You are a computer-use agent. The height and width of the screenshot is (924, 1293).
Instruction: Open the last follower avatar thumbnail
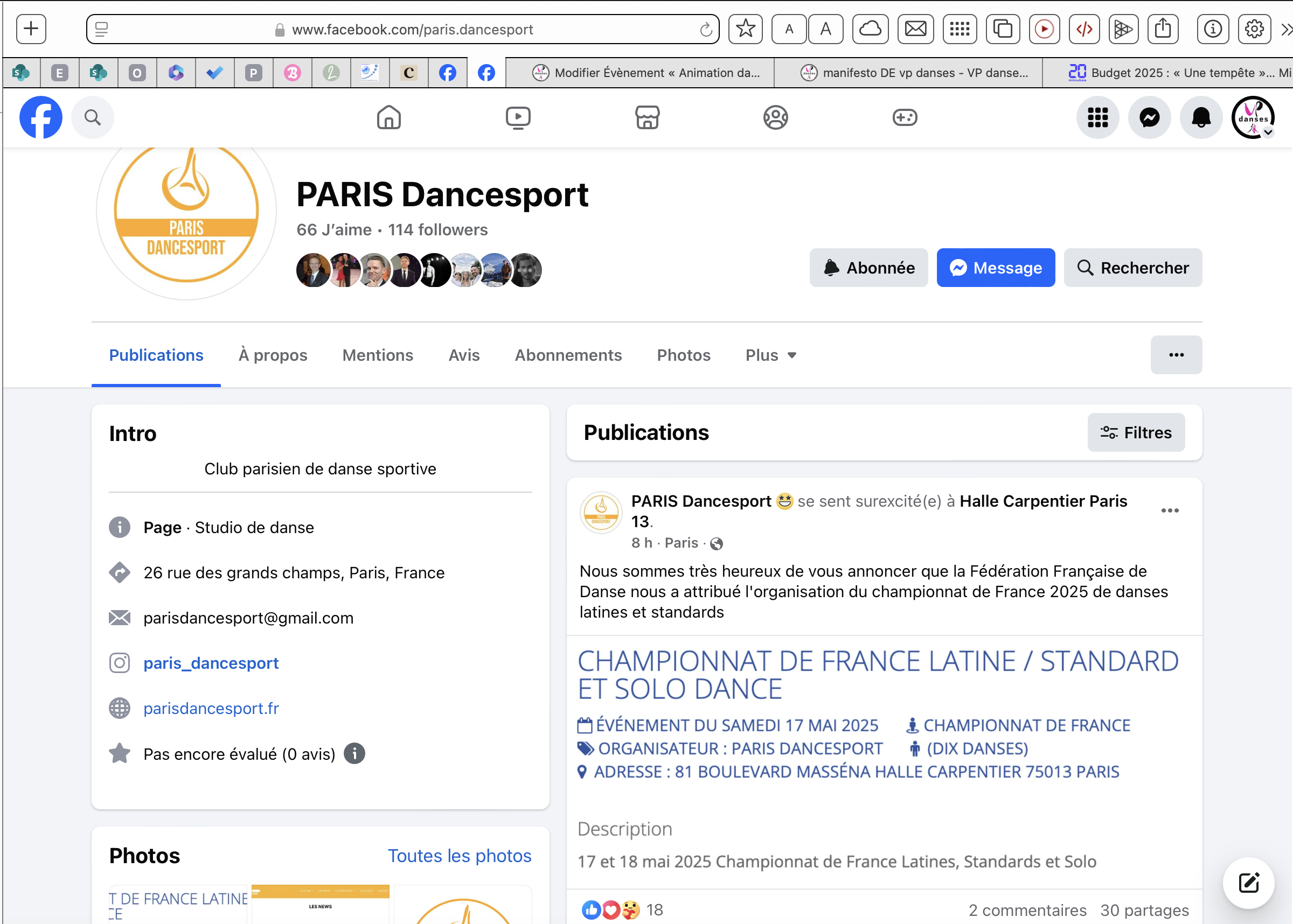coord(525,270)
